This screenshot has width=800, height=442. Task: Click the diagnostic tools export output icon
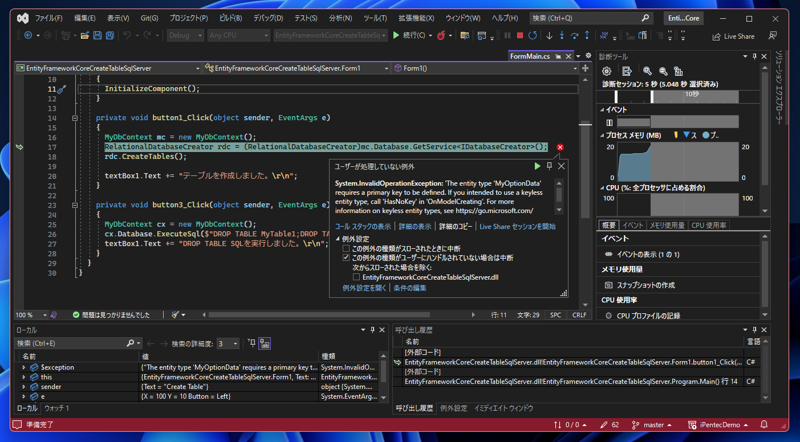[x=627, y=71]
